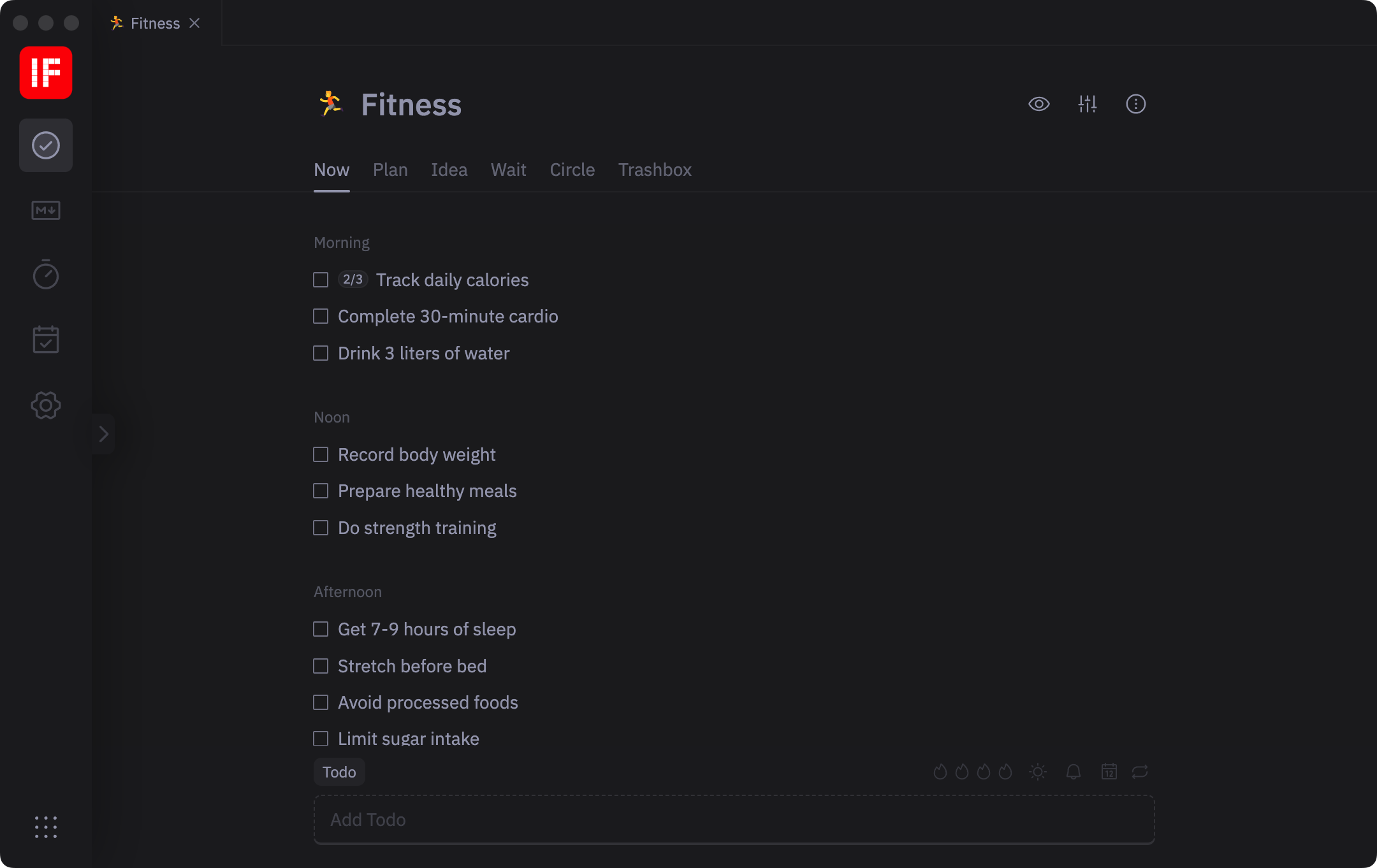This screenshot has height=868, width=1377.
Task: Open the dotted grid apps menu
Action: click(46, 827)
